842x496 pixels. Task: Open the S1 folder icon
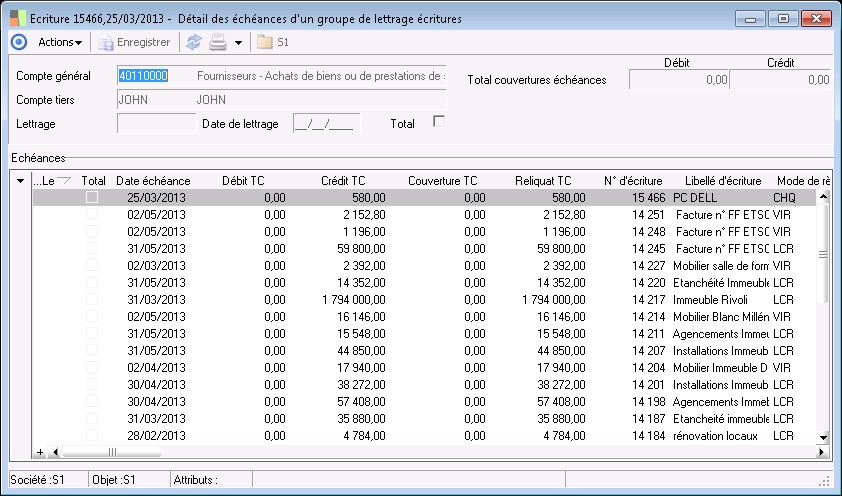[x=265, y=42]
